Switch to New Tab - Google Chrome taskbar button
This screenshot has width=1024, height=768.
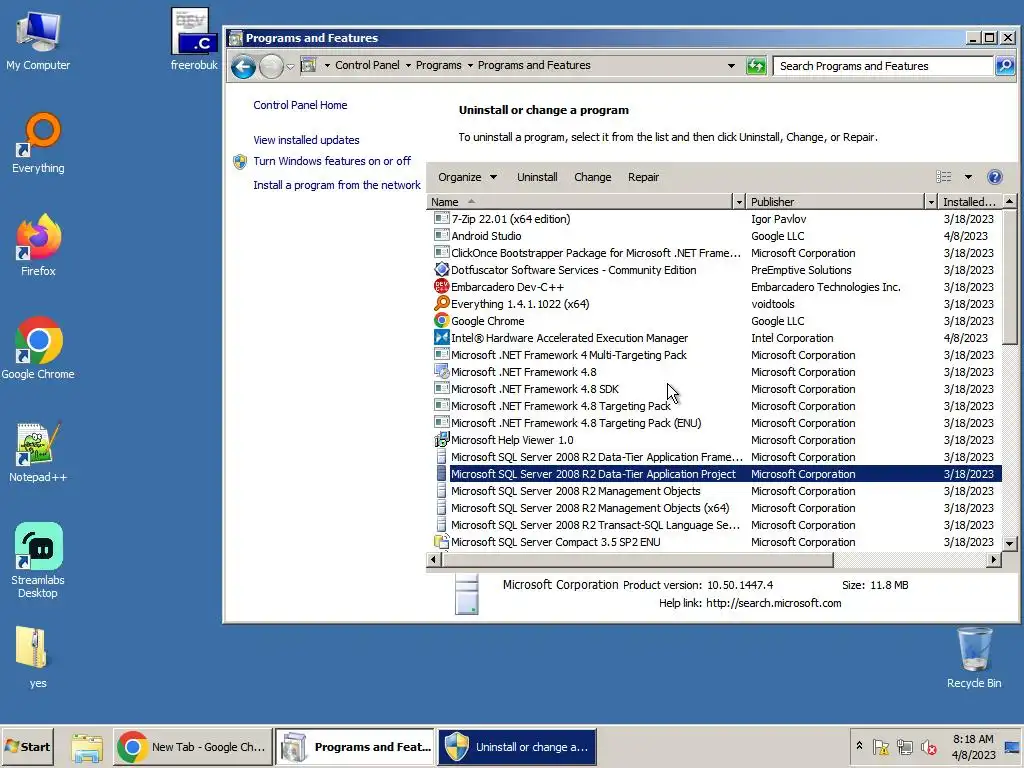192,747
